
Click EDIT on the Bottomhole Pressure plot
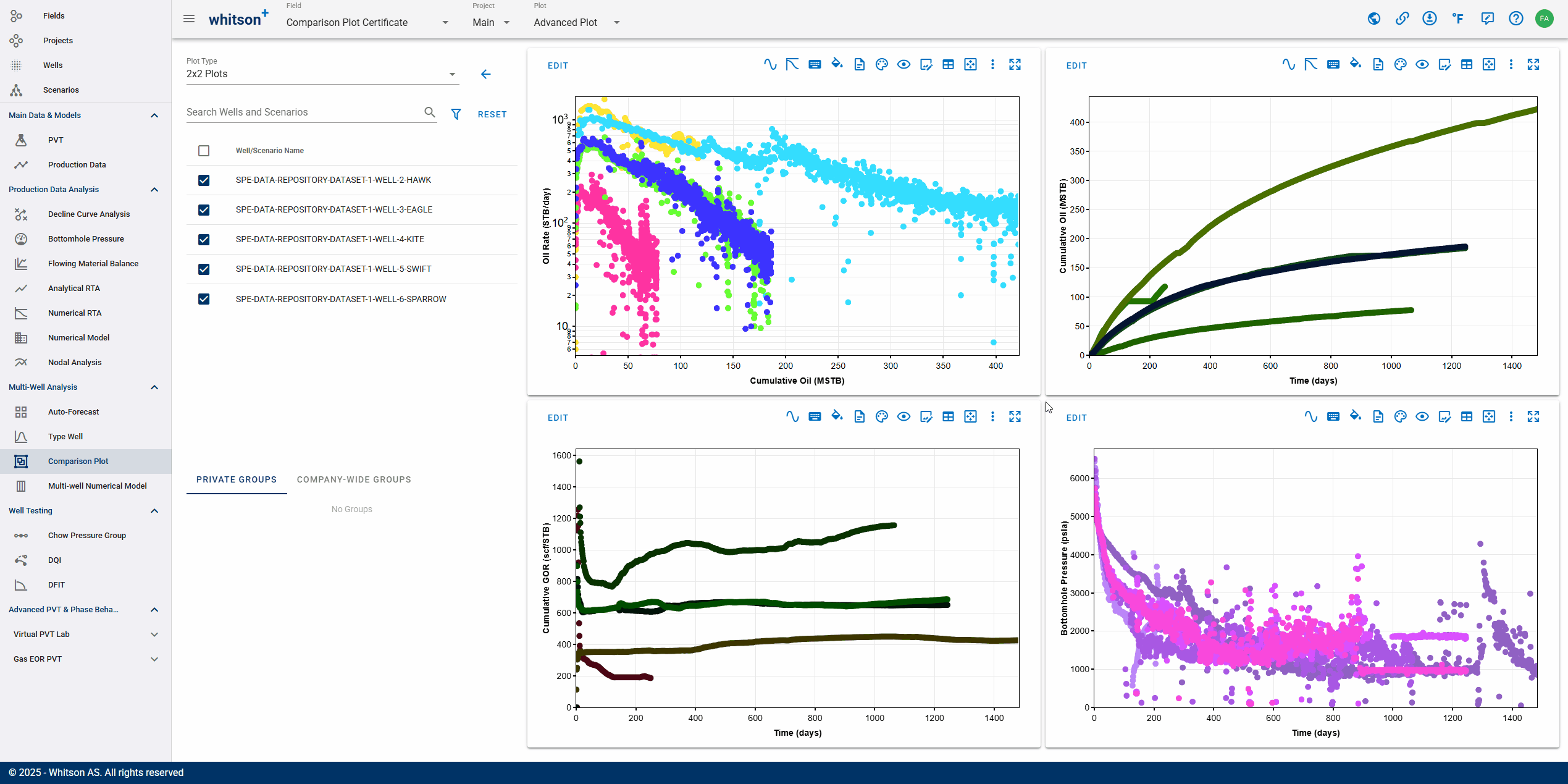(1076, 418)
